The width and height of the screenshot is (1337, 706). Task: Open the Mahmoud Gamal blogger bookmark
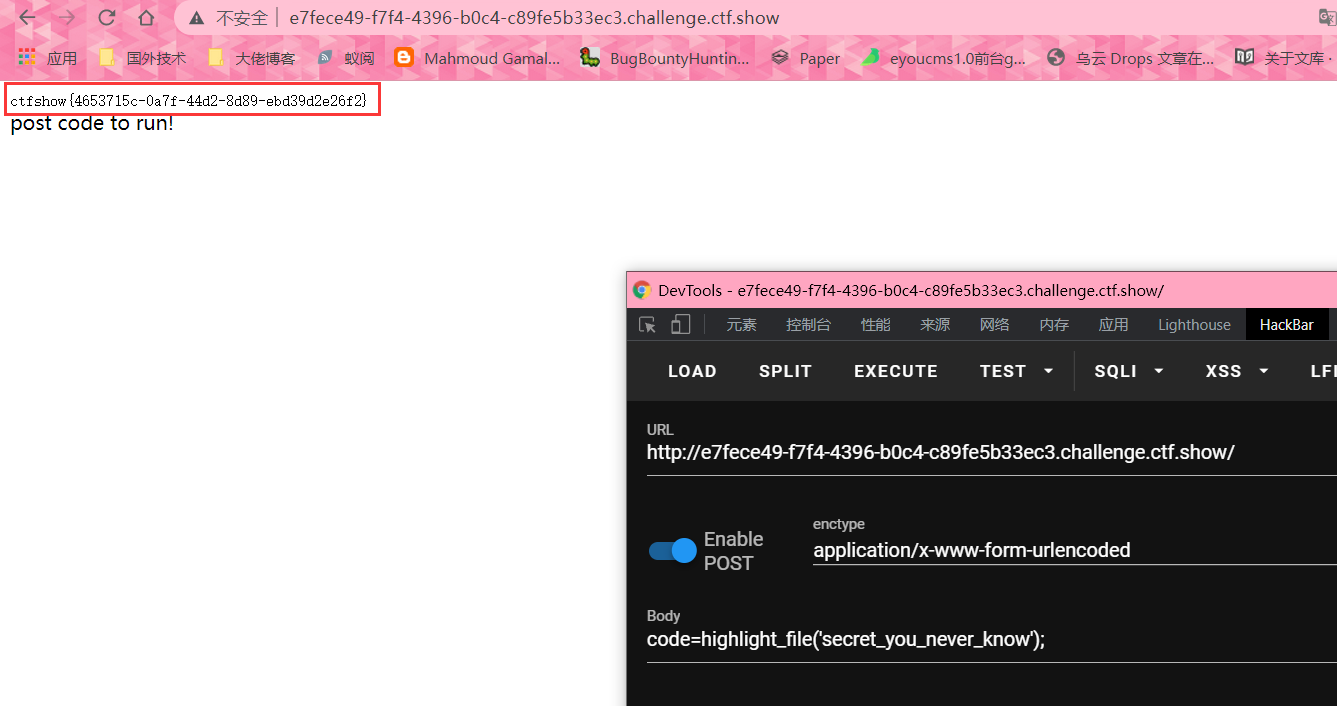(x=477, y=58)
